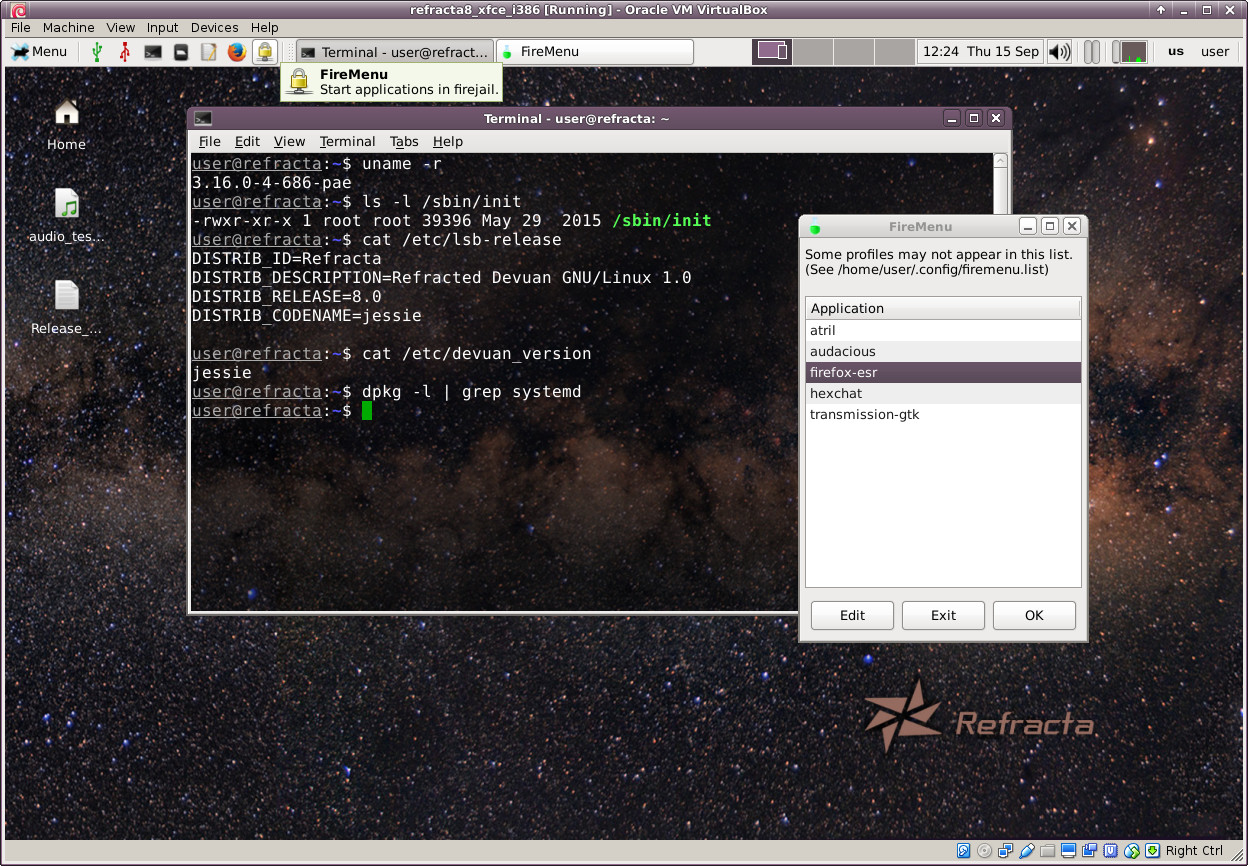
Task: Click the VirtualBox network adapters indicator
Action: [1006, 851]
